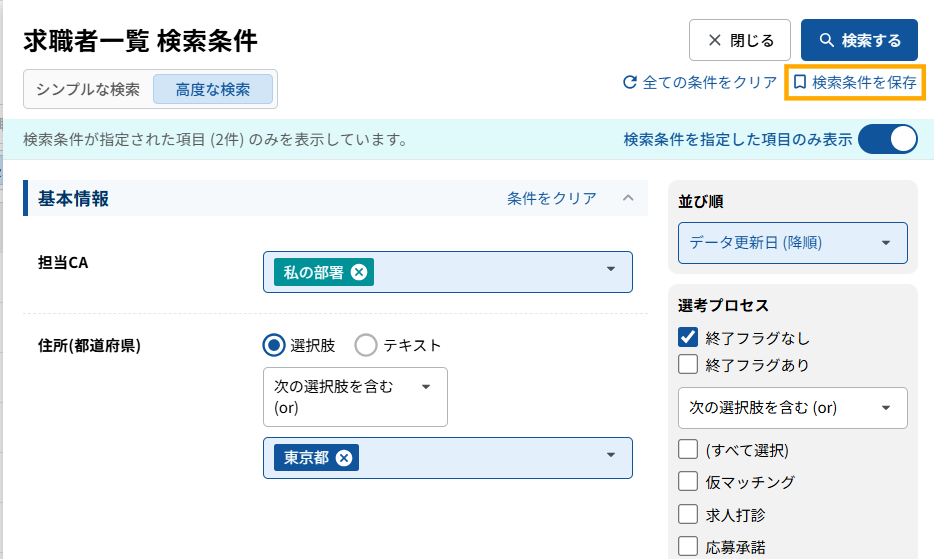Open the 並び順 データ更新日 (降順) dropdown
The image size is (934, 559).
point(792,243)
